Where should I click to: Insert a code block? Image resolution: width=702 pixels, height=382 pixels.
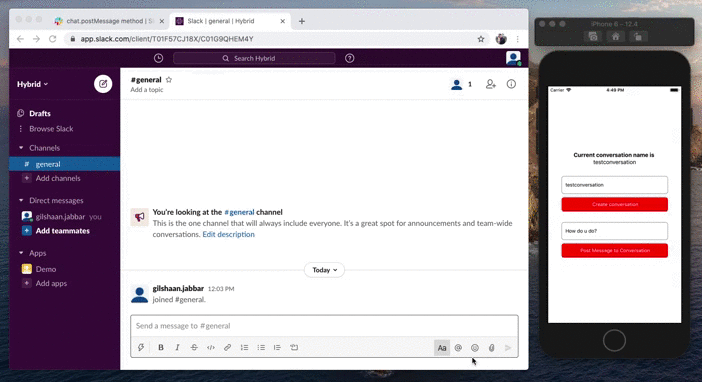click(x=294, y=348)
